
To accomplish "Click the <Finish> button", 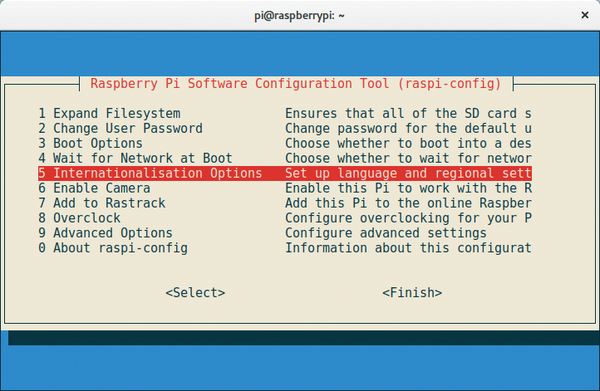I will pos(412,293).
